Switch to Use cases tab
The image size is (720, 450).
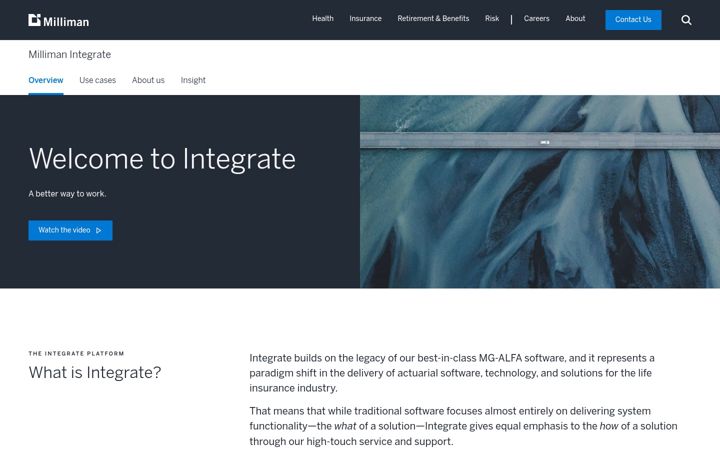click(97, 80)
